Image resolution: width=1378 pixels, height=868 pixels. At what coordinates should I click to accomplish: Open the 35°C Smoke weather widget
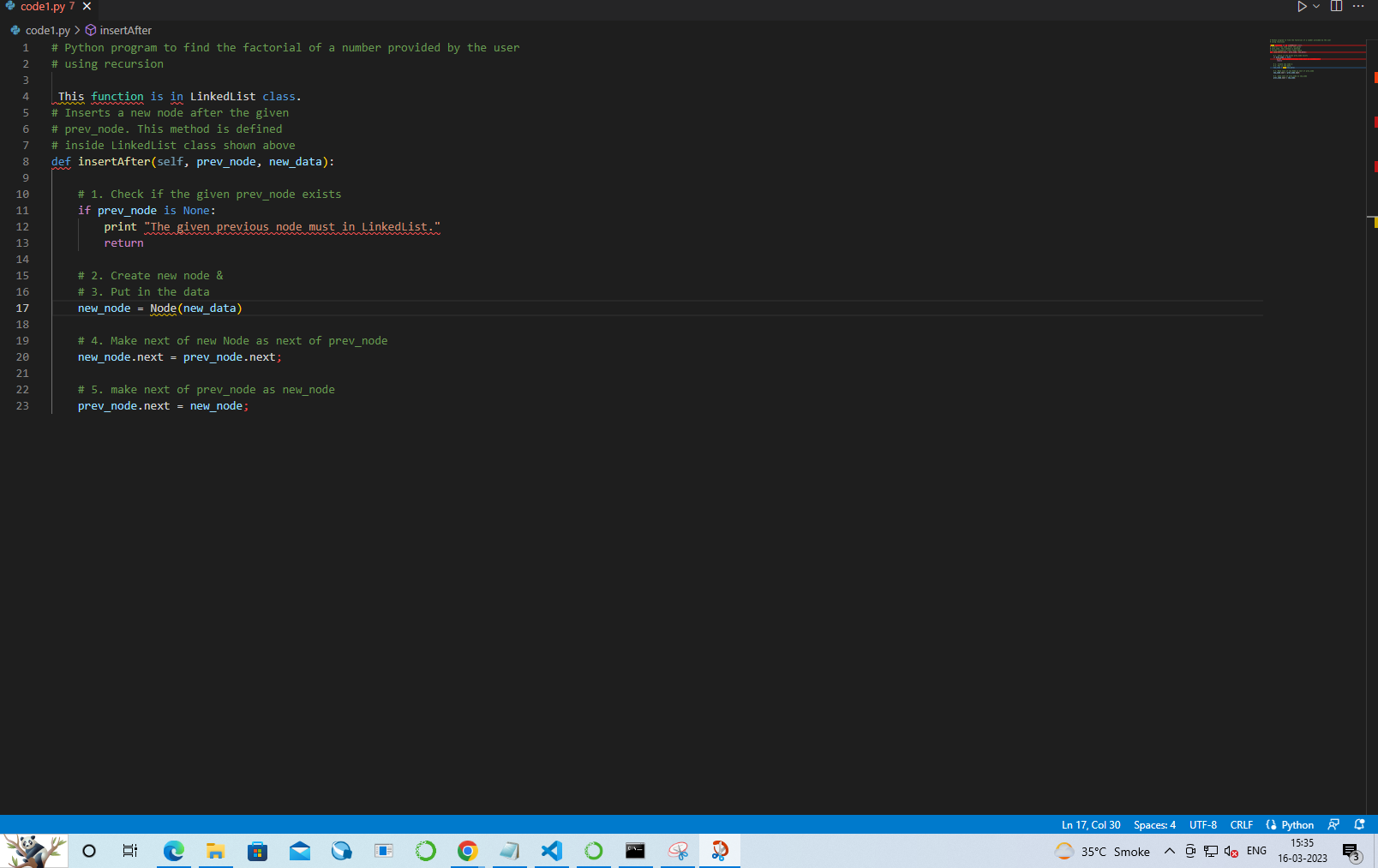coord(1103,851)
